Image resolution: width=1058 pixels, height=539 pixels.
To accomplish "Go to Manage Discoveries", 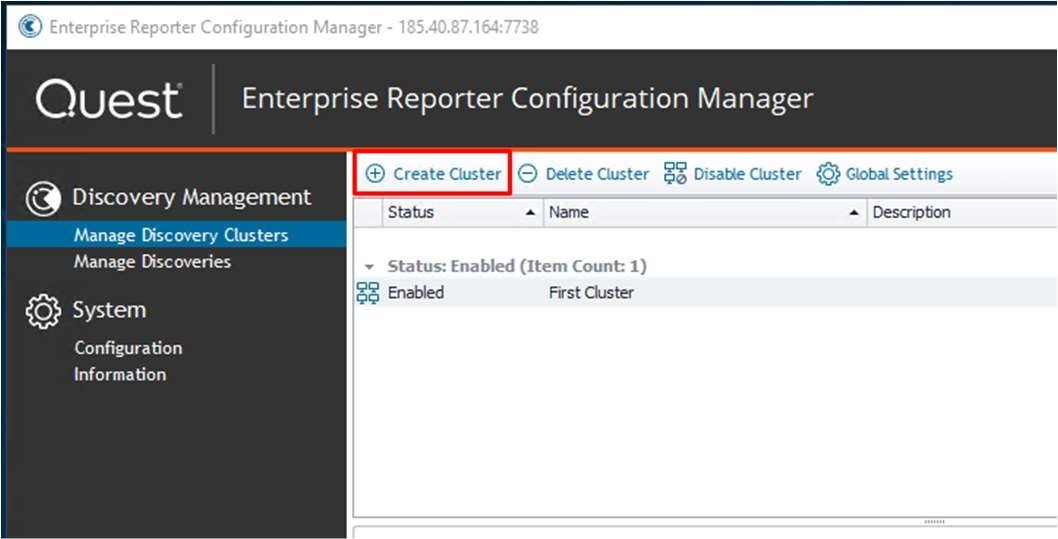I will (152, 261).
